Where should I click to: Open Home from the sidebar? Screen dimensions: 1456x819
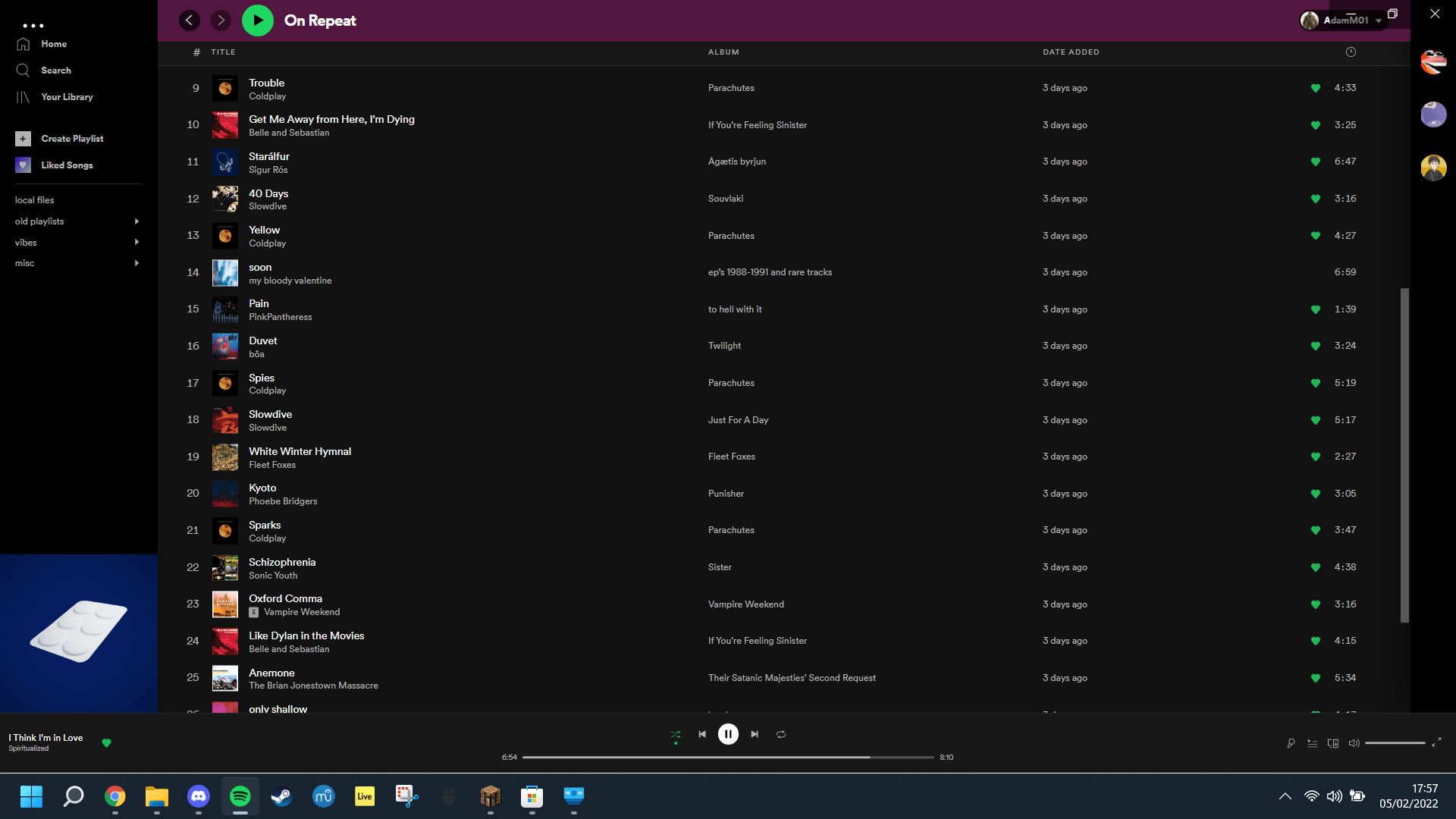pos(53,43)
